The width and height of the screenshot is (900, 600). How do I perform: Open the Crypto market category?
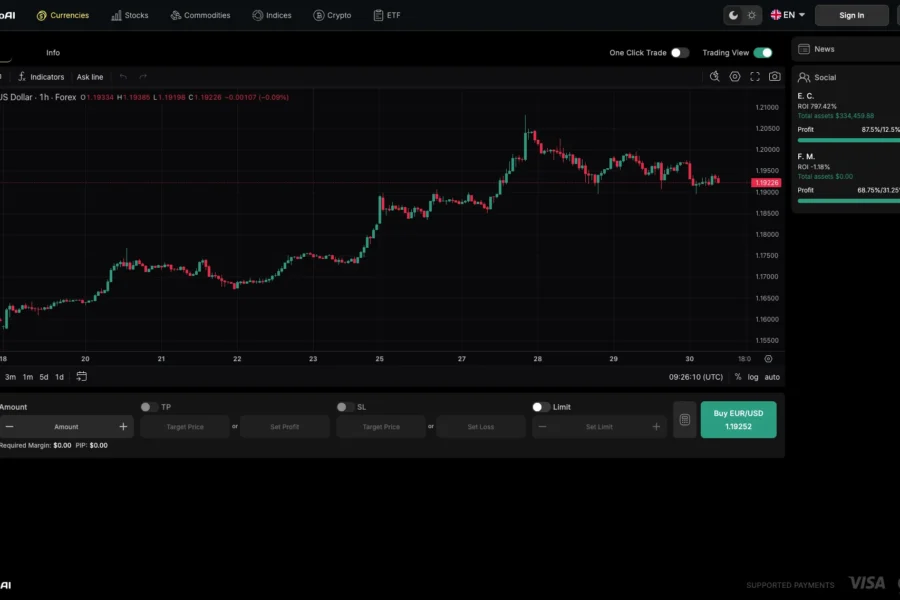click(332, 16)
